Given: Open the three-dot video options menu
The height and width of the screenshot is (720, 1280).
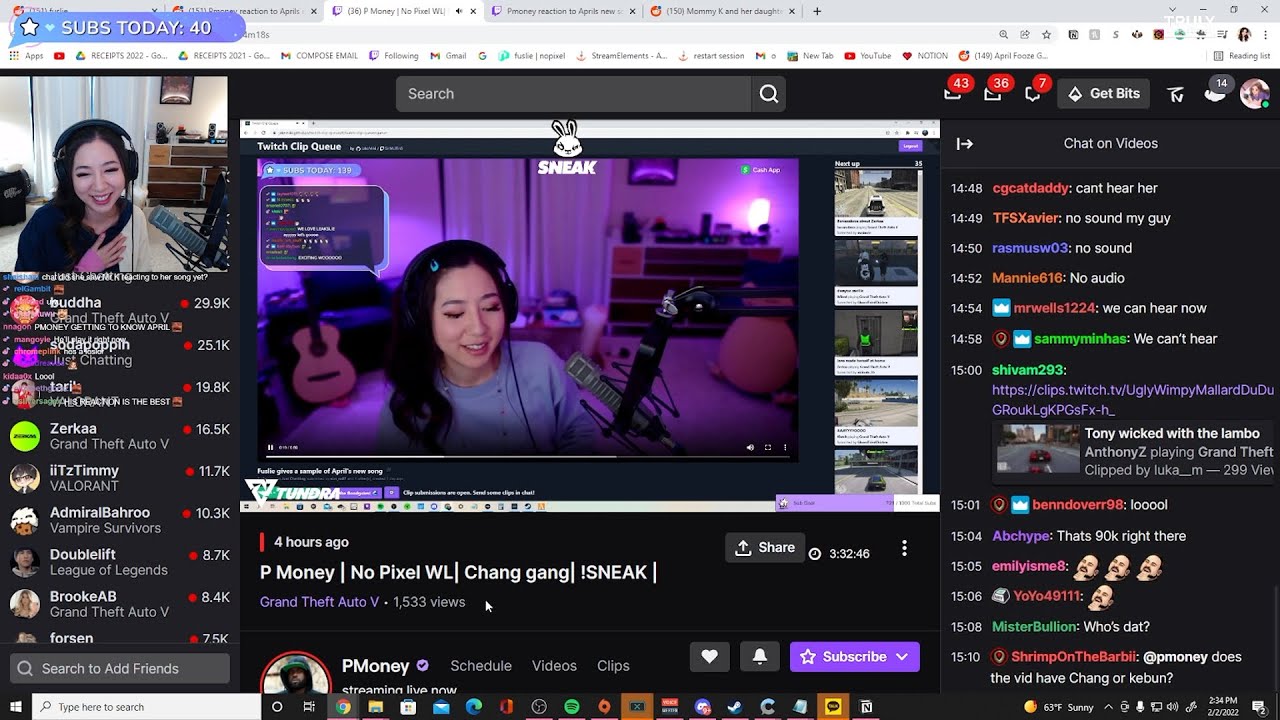Looking at the screenshot, I should pyautogui.click(x=904, y=548).
